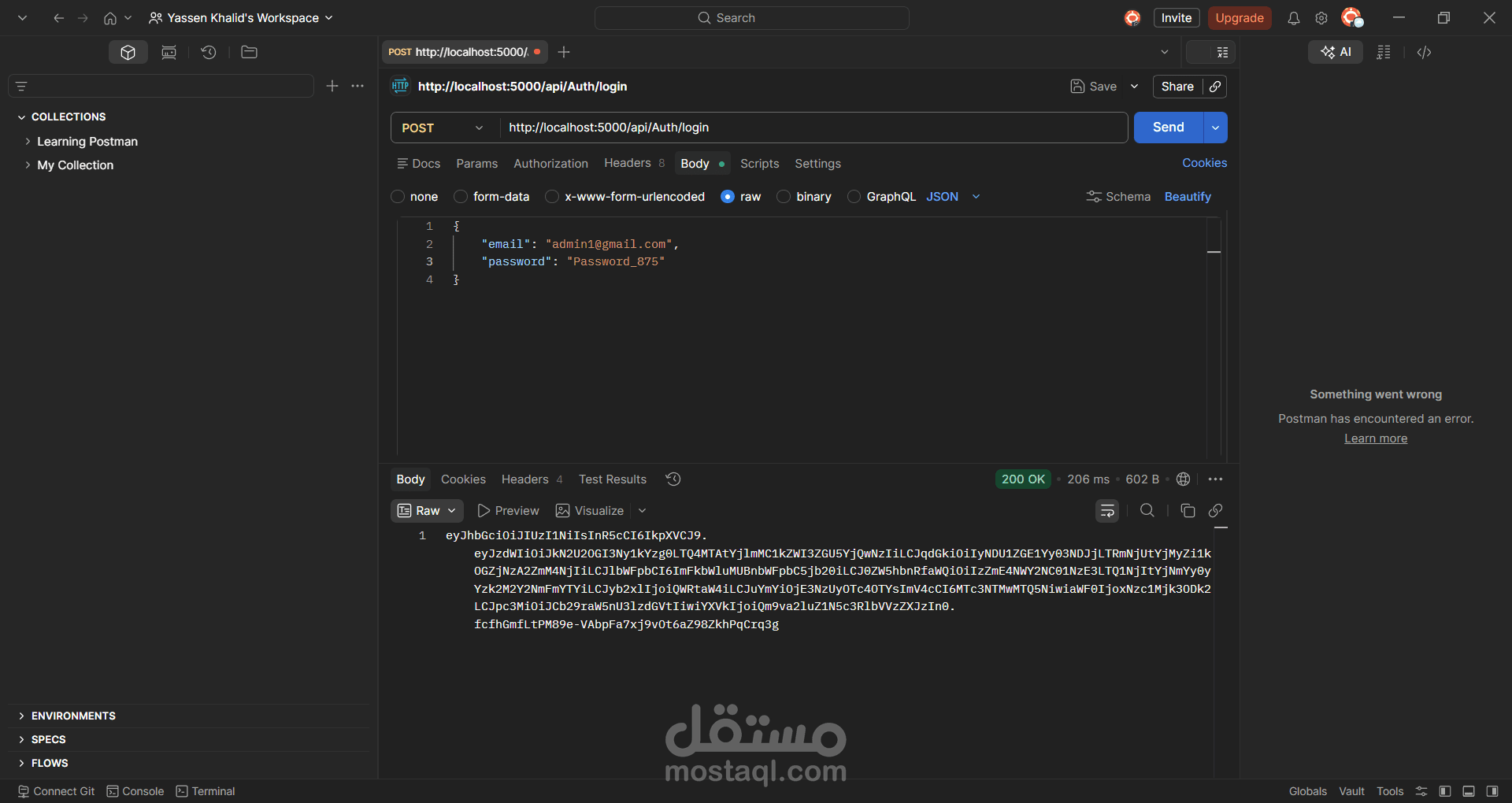The height and width of the screenshot is (803, 1512).
Task: Open the documentation panel icon beside AI
Action: [x=1384, y=52]
